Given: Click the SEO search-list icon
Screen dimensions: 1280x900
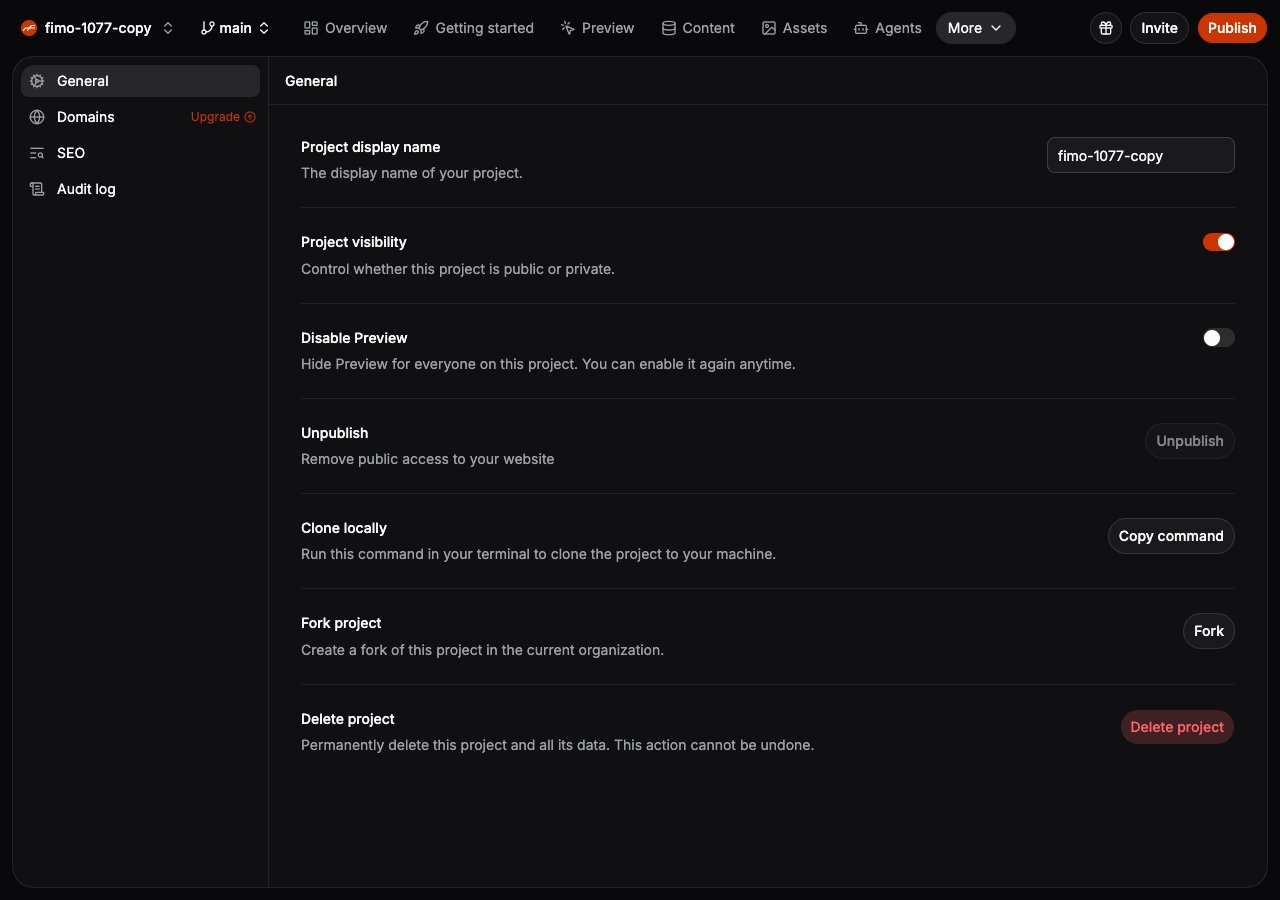Looking at the screenshot, I should pyautogui.click(x=37, y=153).
